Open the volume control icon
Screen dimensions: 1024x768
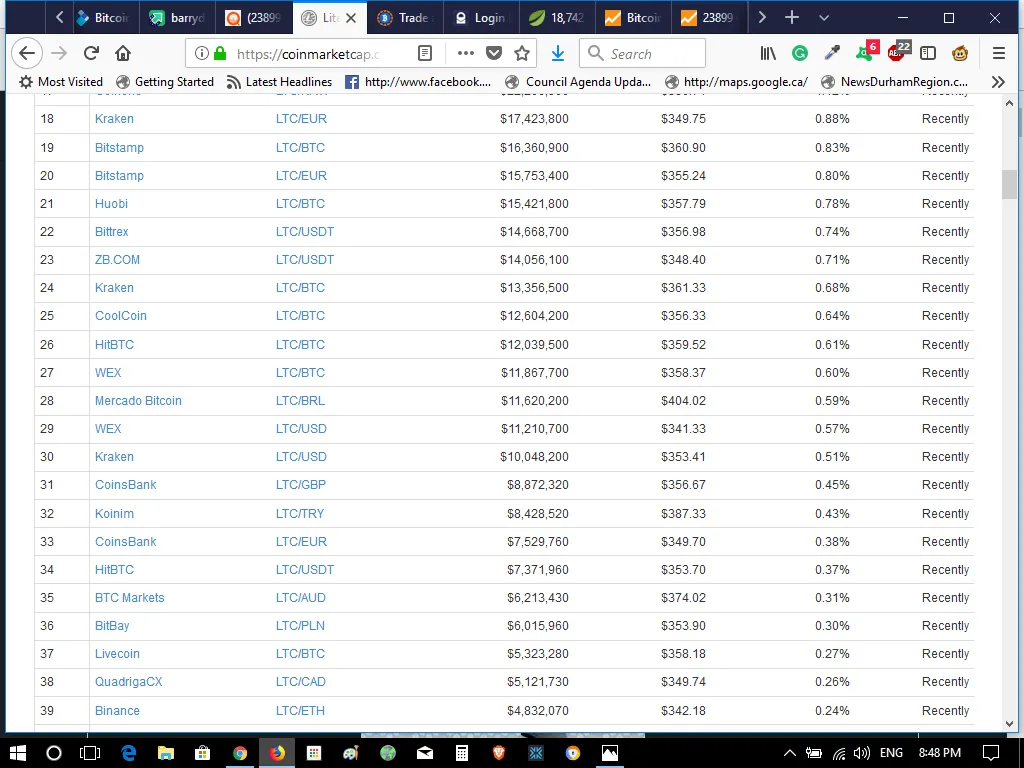862,753
